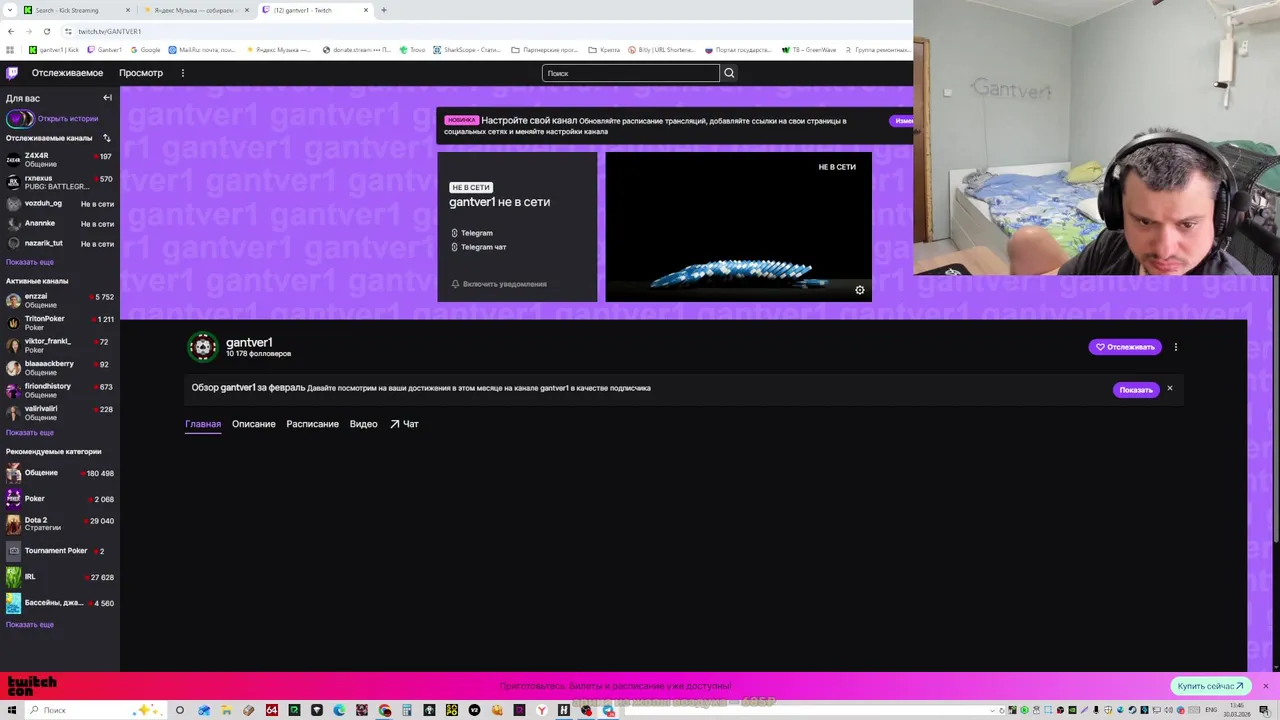Switch to the Яндекс Музыка browser tab
This screenshot has width=1280, height=720.
tap(195, 10)
